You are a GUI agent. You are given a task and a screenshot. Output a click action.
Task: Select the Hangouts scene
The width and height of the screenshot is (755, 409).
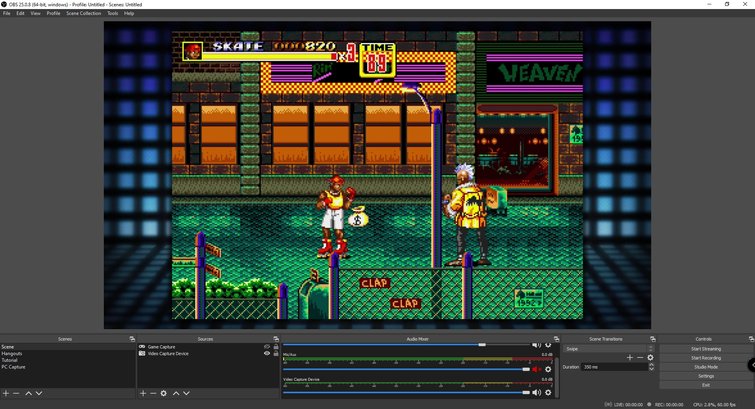(67, 354)
